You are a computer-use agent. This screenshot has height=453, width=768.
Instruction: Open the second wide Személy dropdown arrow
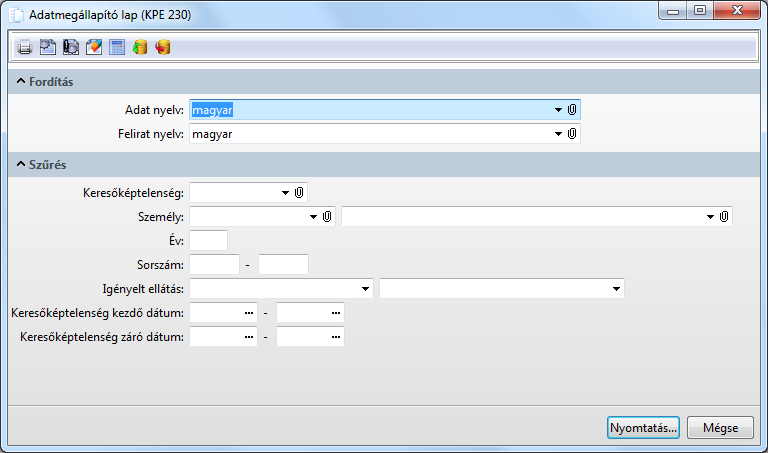[710, 217]
